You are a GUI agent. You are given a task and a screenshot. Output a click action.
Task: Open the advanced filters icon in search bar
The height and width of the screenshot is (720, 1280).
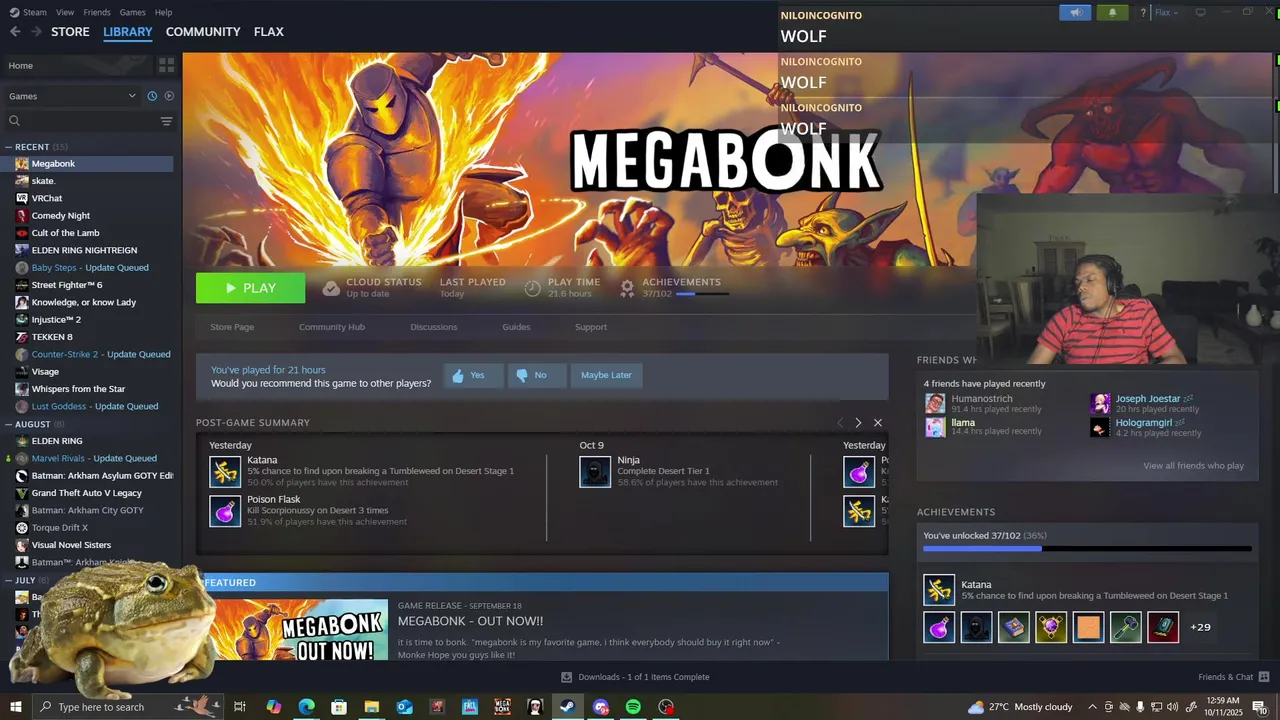(166, 121)
